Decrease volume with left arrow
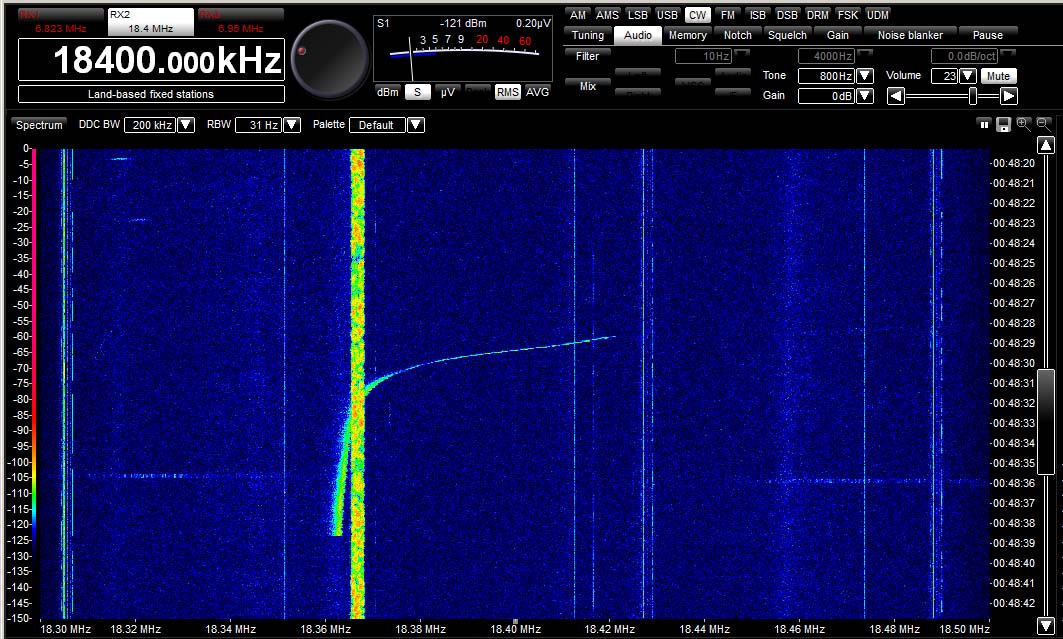Image resolution: width=1063 pixels, height=639 pixels. pos(896,96)
